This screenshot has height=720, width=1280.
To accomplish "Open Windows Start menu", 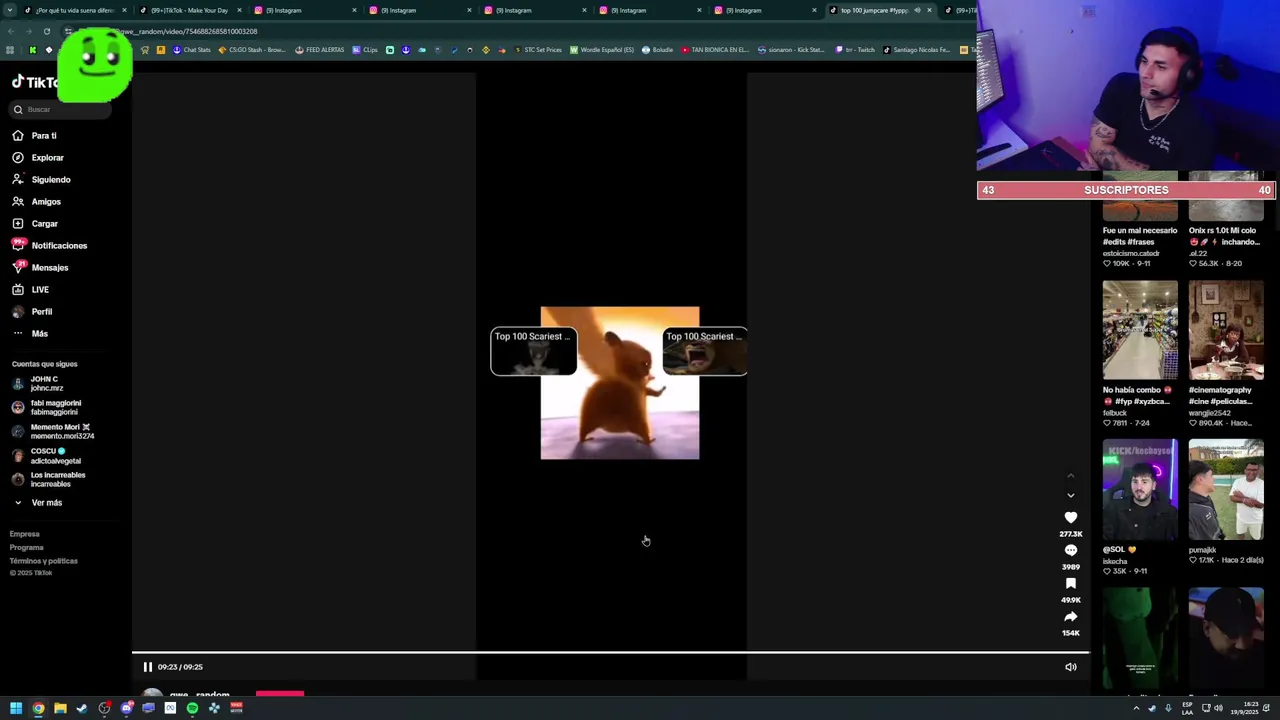I will pos(16,708).
